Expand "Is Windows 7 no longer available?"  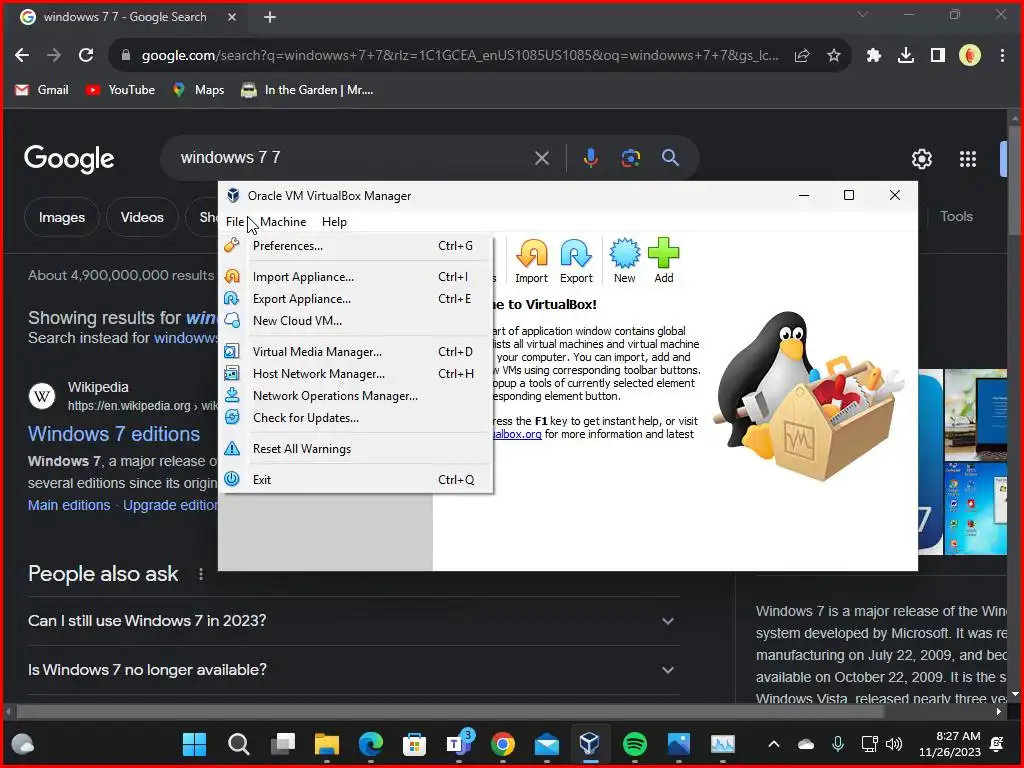tap(353, 670)
